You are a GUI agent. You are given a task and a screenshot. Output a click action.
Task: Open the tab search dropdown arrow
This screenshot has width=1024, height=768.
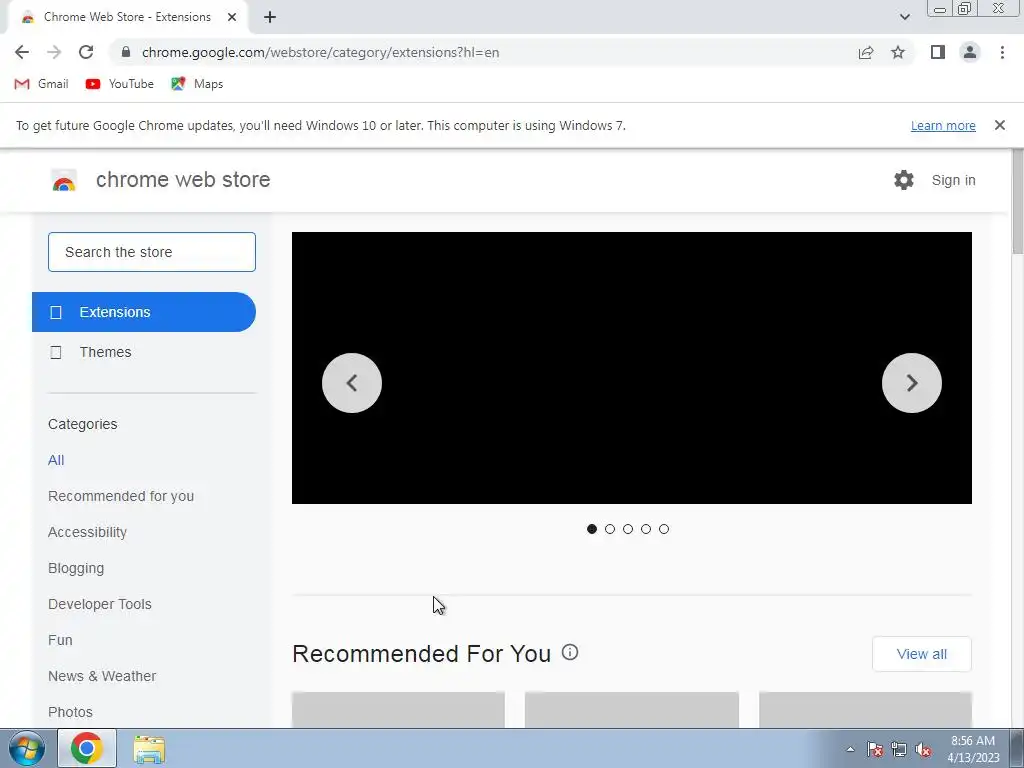tap(904, 18)
